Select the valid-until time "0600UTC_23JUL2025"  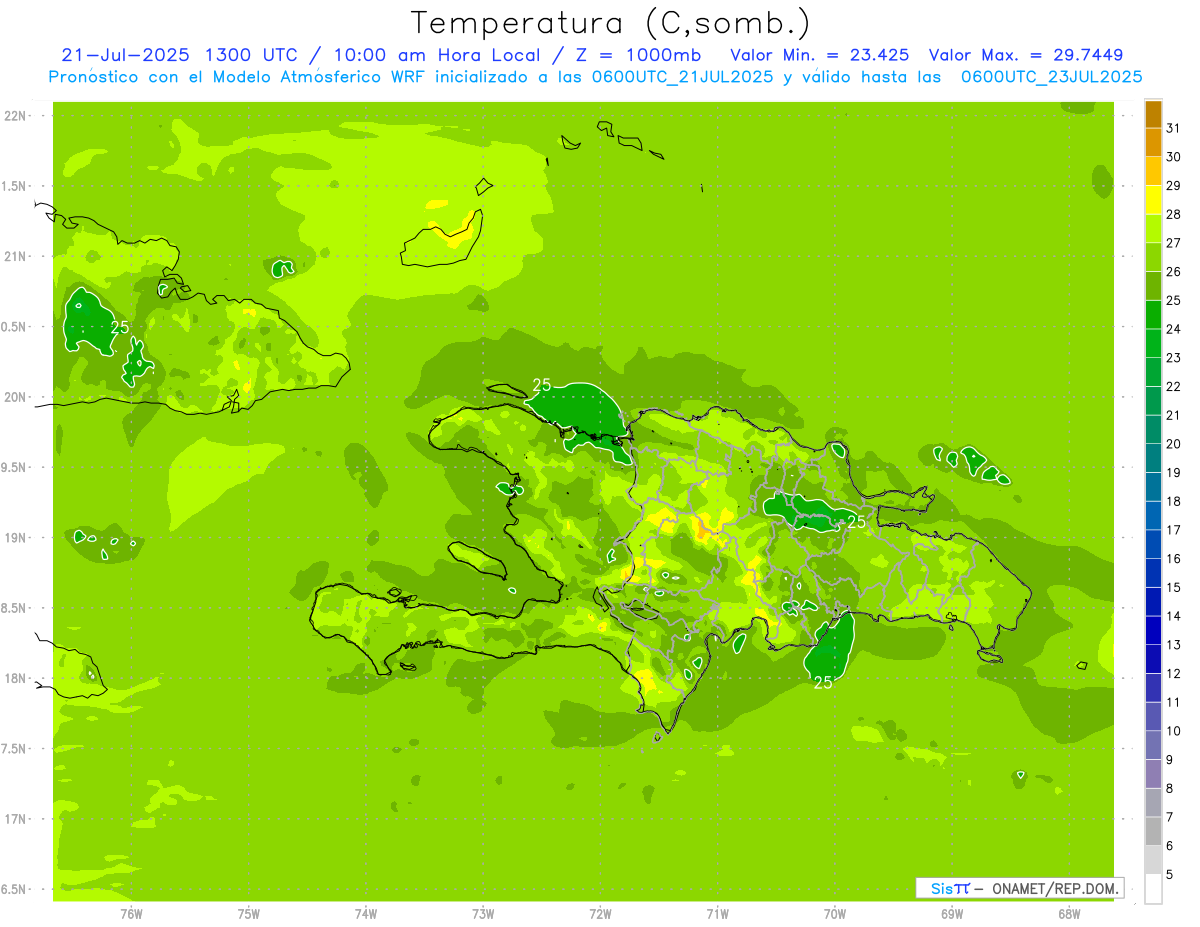point(1051,77)
